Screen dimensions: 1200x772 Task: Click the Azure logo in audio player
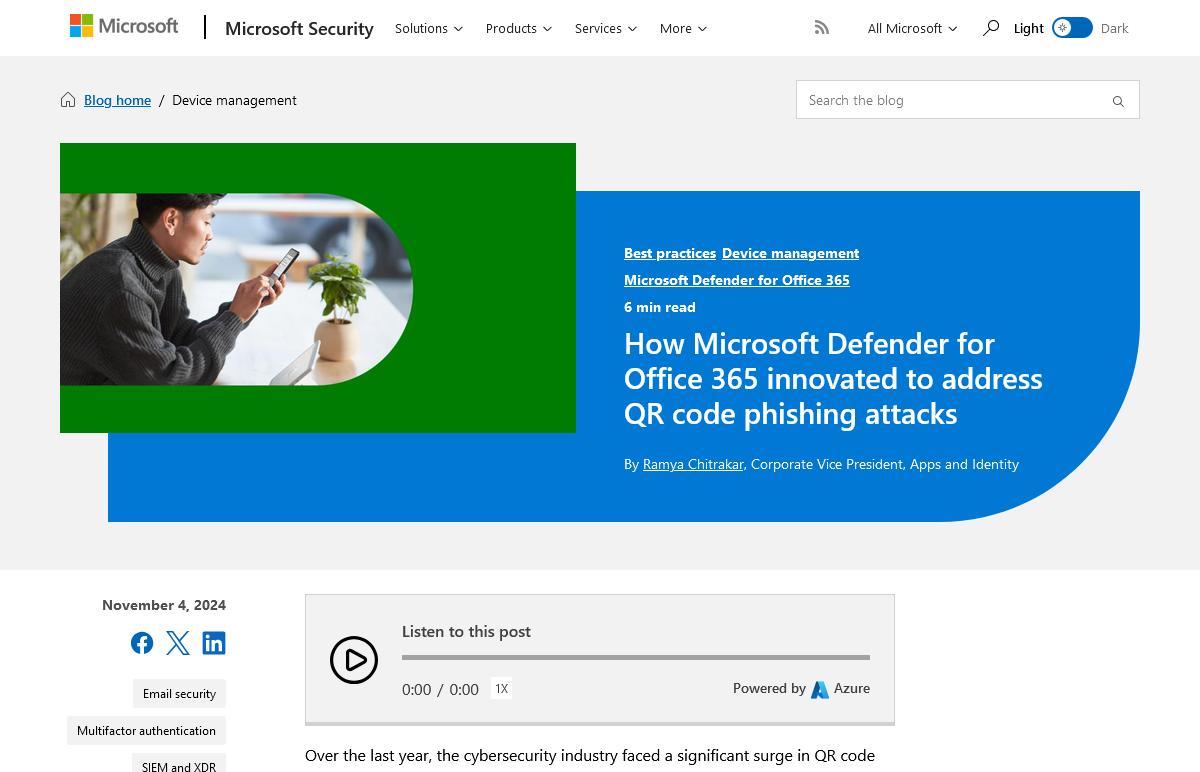pos(820,689)
